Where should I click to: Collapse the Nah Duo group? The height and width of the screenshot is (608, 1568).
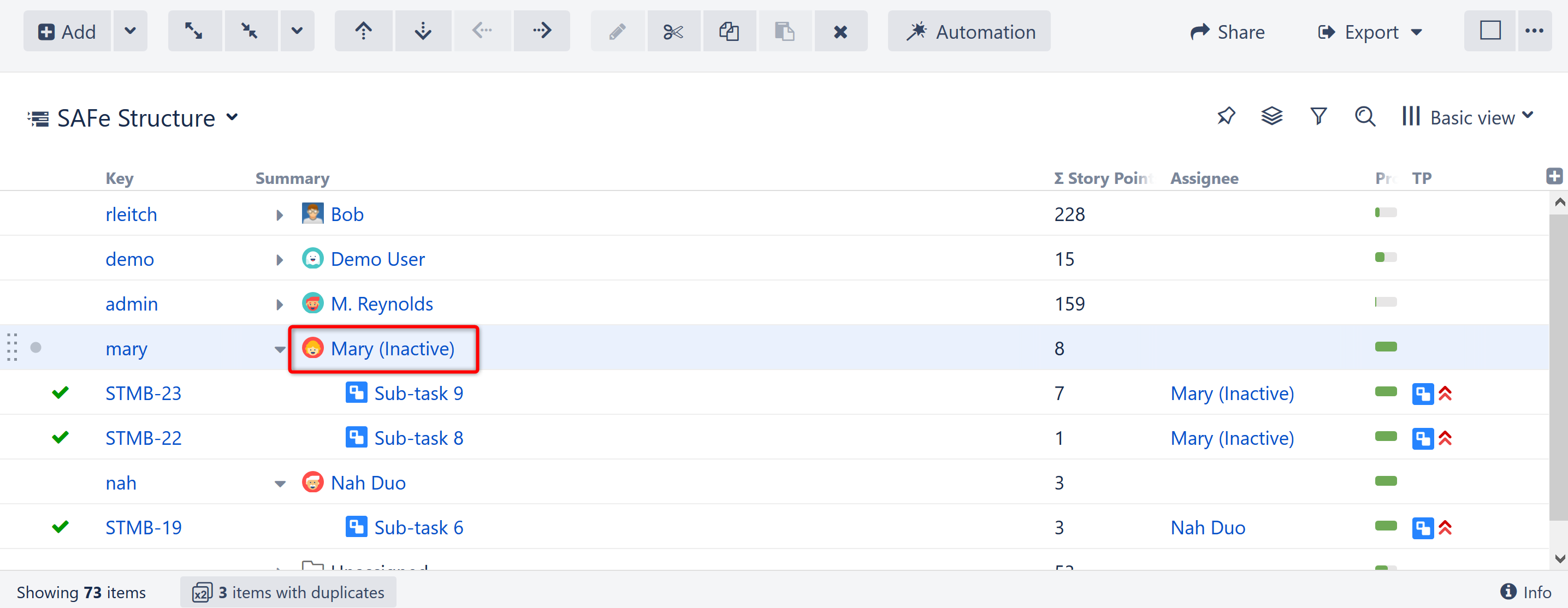(280, 484)
